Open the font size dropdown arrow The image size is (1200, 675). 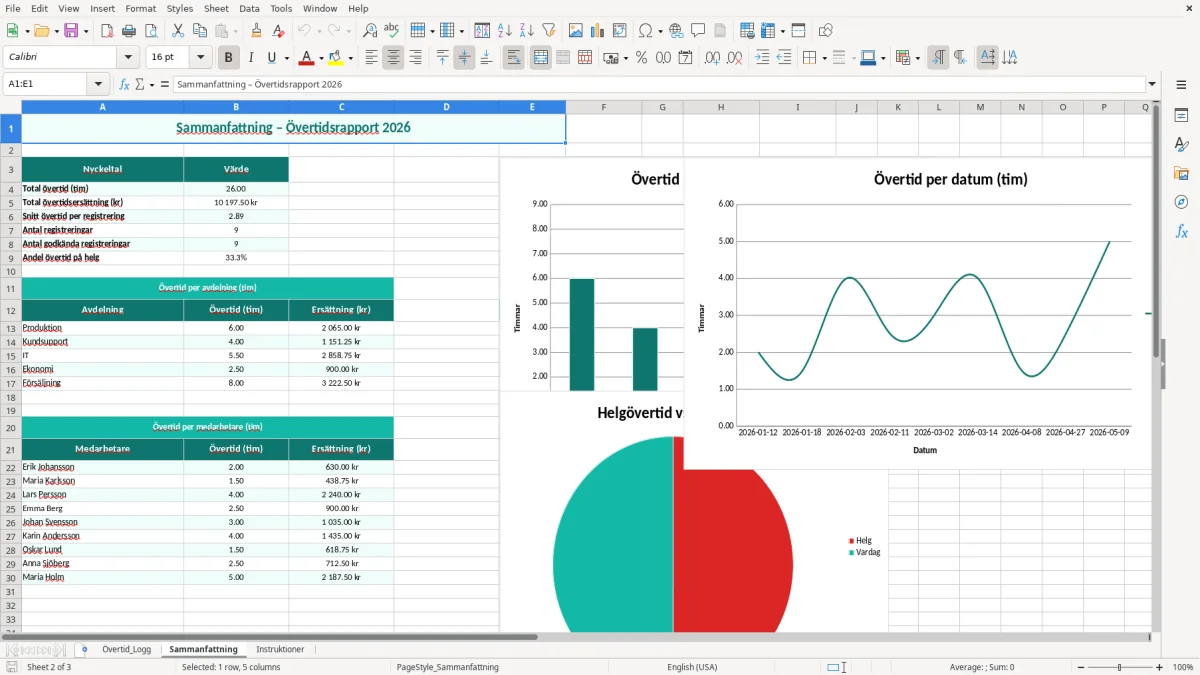[x=201, y=58]
